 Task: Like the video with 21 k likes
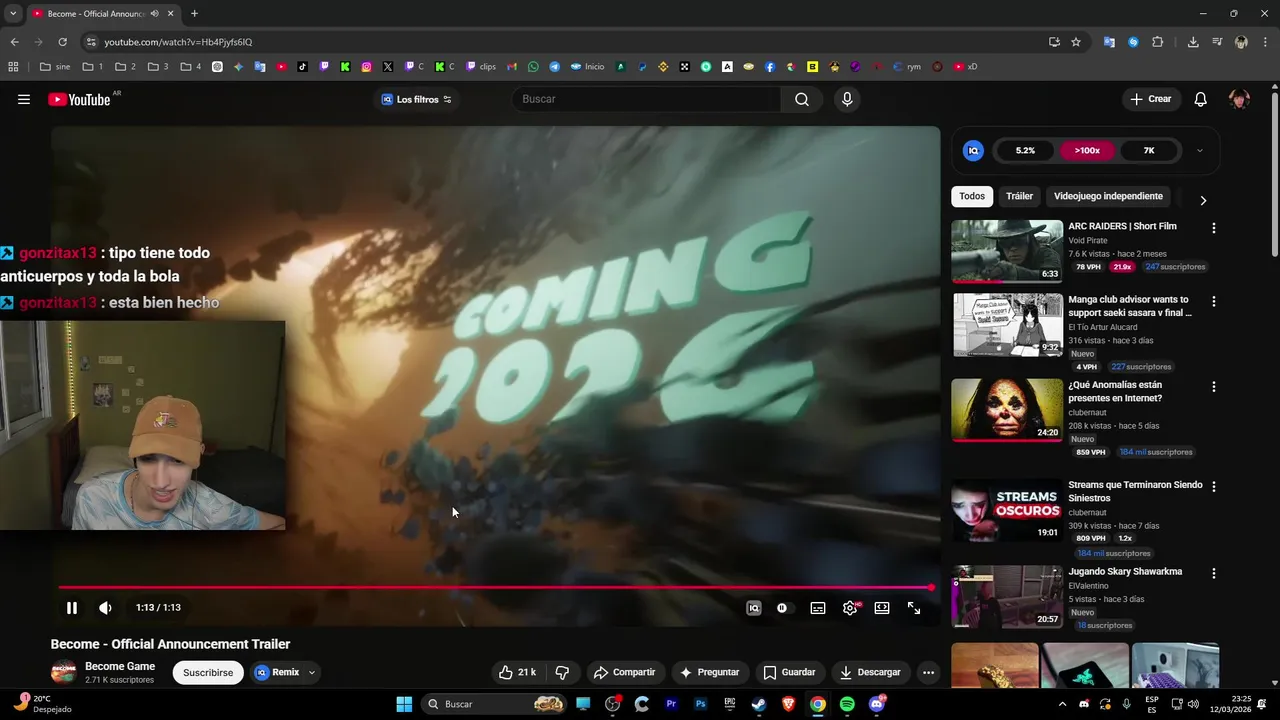517,672
